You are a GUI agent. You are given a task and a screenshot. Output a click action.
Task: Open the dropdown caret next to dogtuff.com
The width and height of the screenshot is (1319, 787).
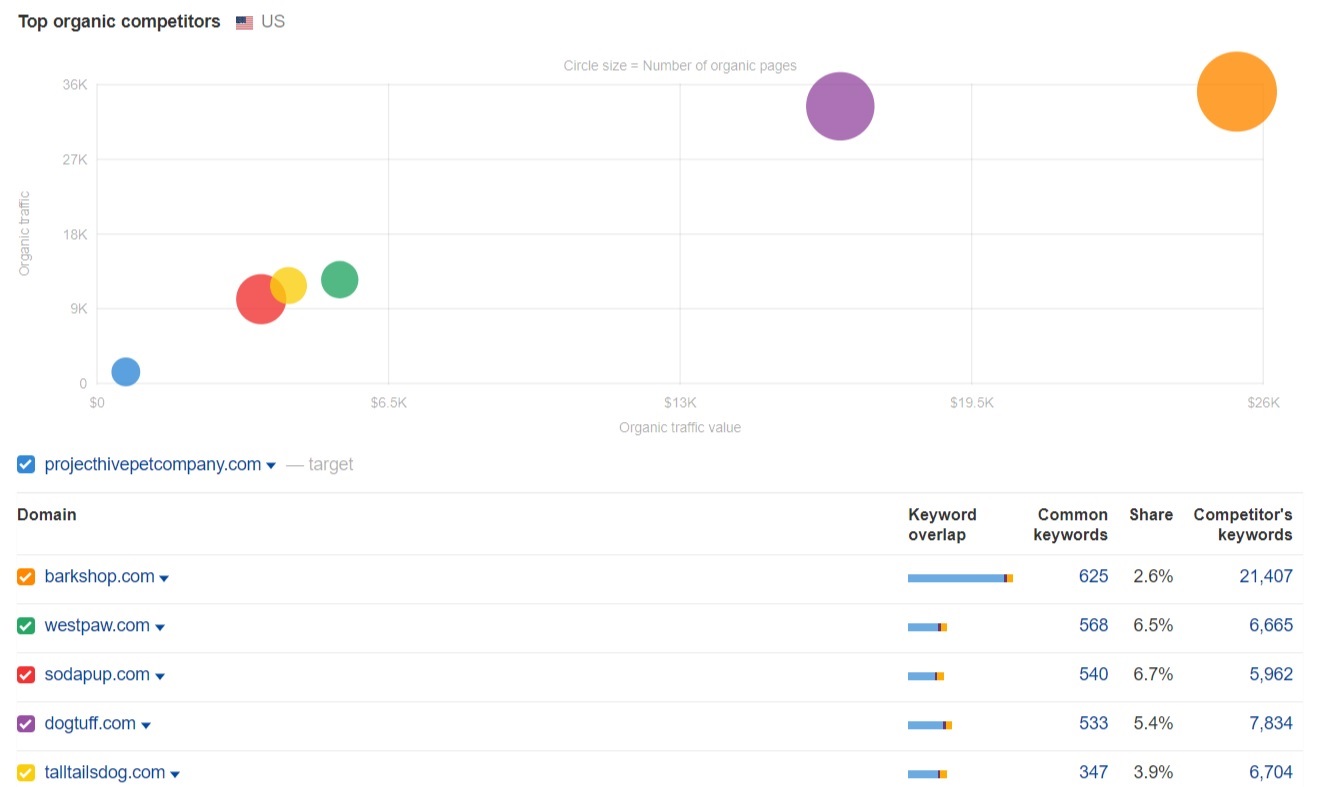tap(146, 725)
